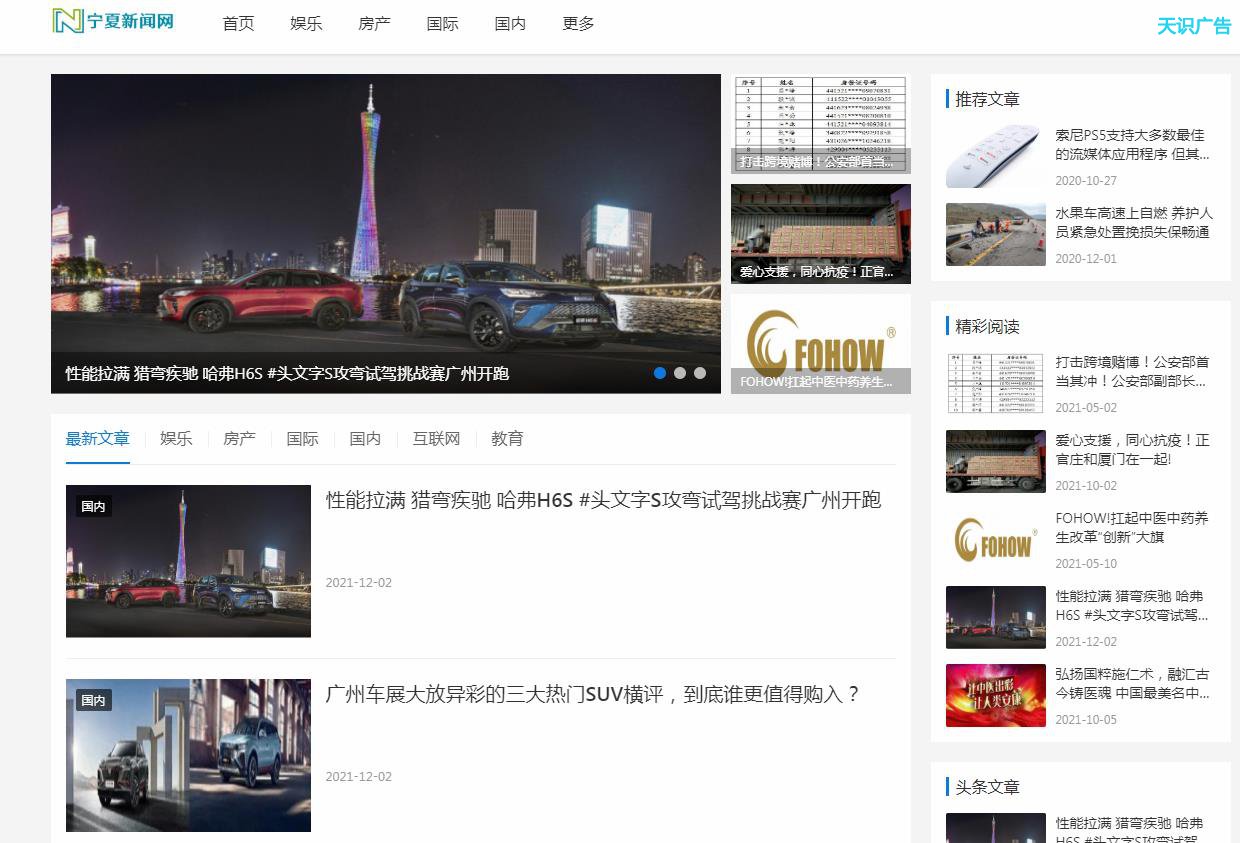Switch to the 国内 article tab
Image resolution: width=1240 pixels, height=843 pixels.
pos(365,438)
